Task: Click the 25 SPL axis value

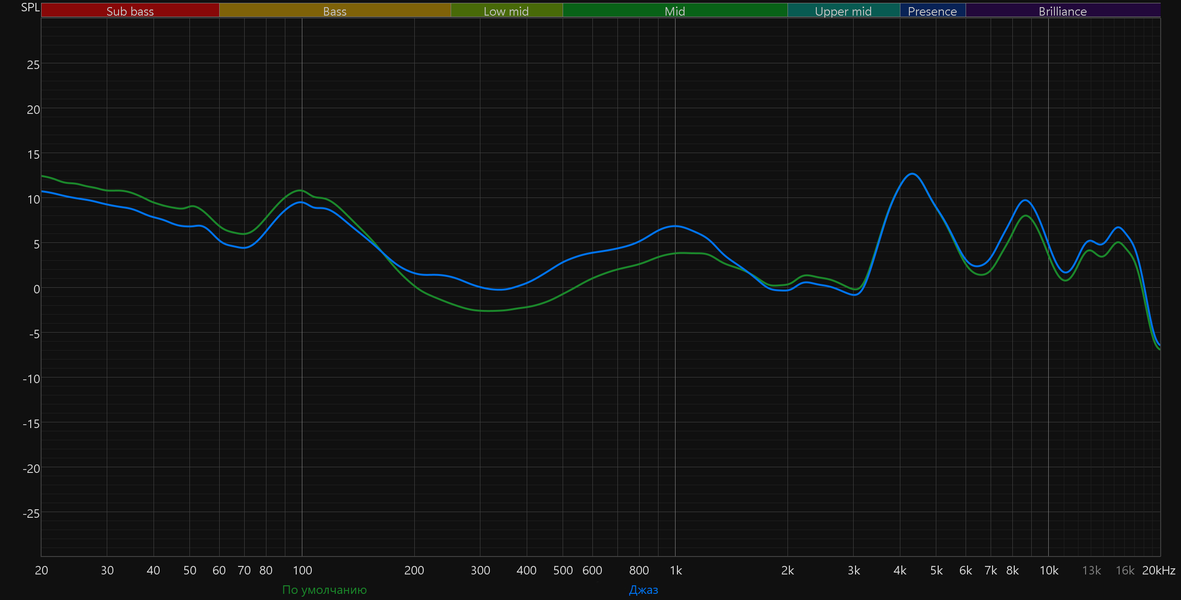Action: [33, 65]
